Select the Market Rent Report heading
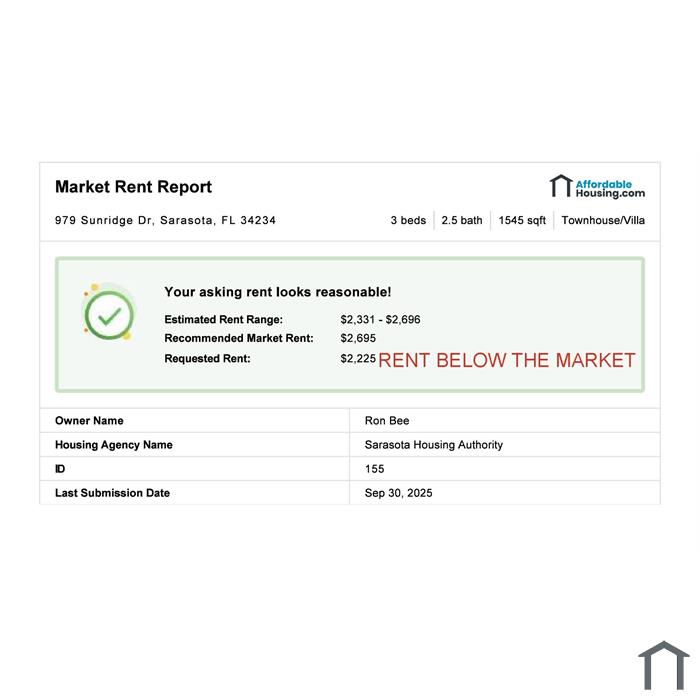The image size is (700, 700). click(133, 187)
